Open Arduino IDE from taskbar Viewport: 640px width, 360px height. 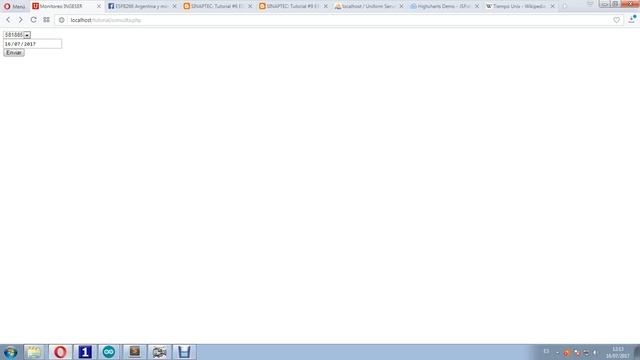tap(109, 352)
